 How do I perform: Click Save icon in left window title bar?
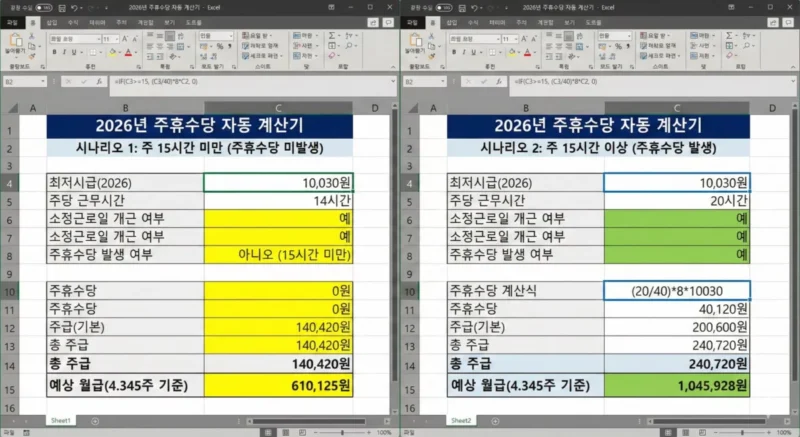click(62, 8)
